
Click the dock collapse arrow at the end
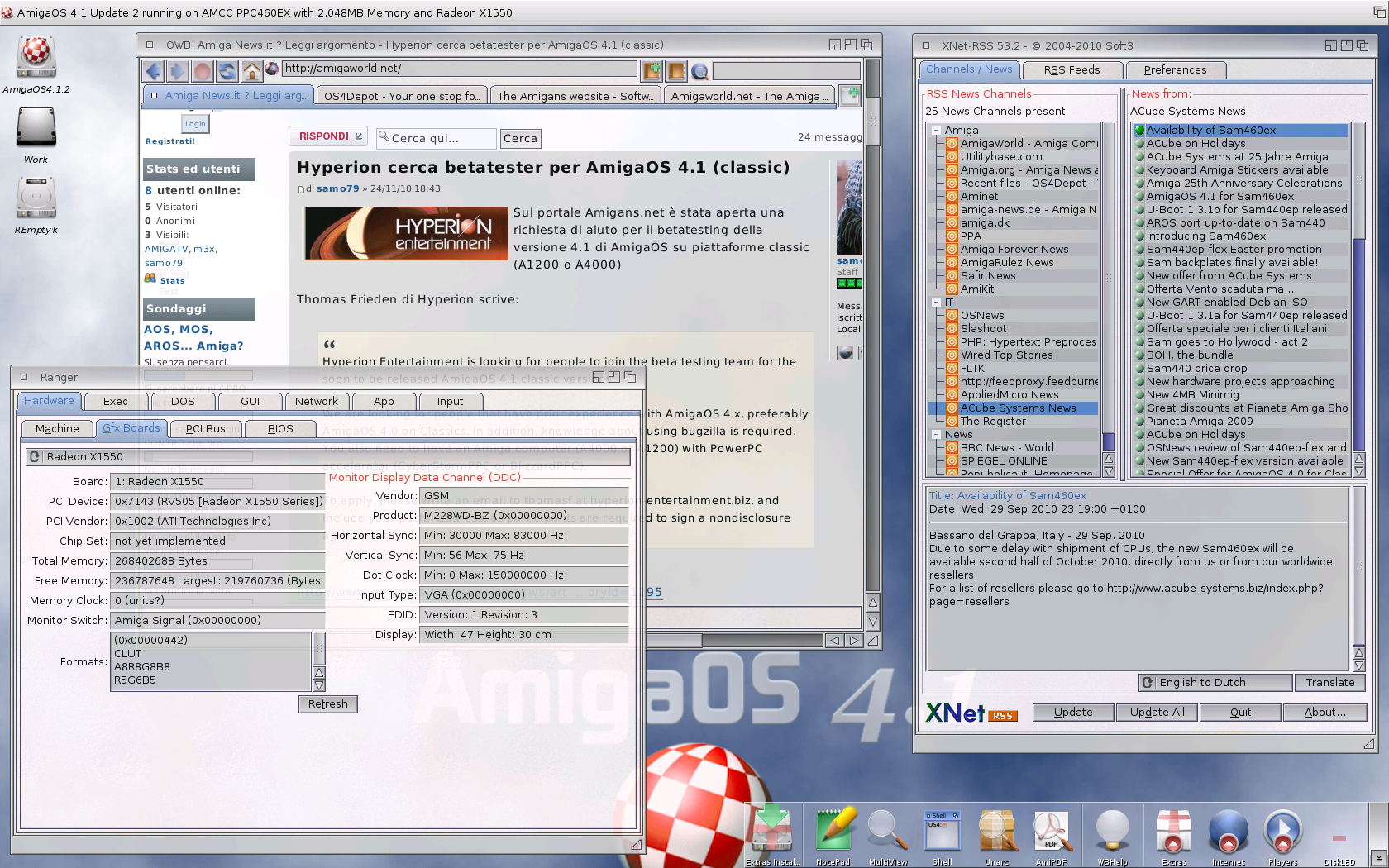[x=1378, y=859]
